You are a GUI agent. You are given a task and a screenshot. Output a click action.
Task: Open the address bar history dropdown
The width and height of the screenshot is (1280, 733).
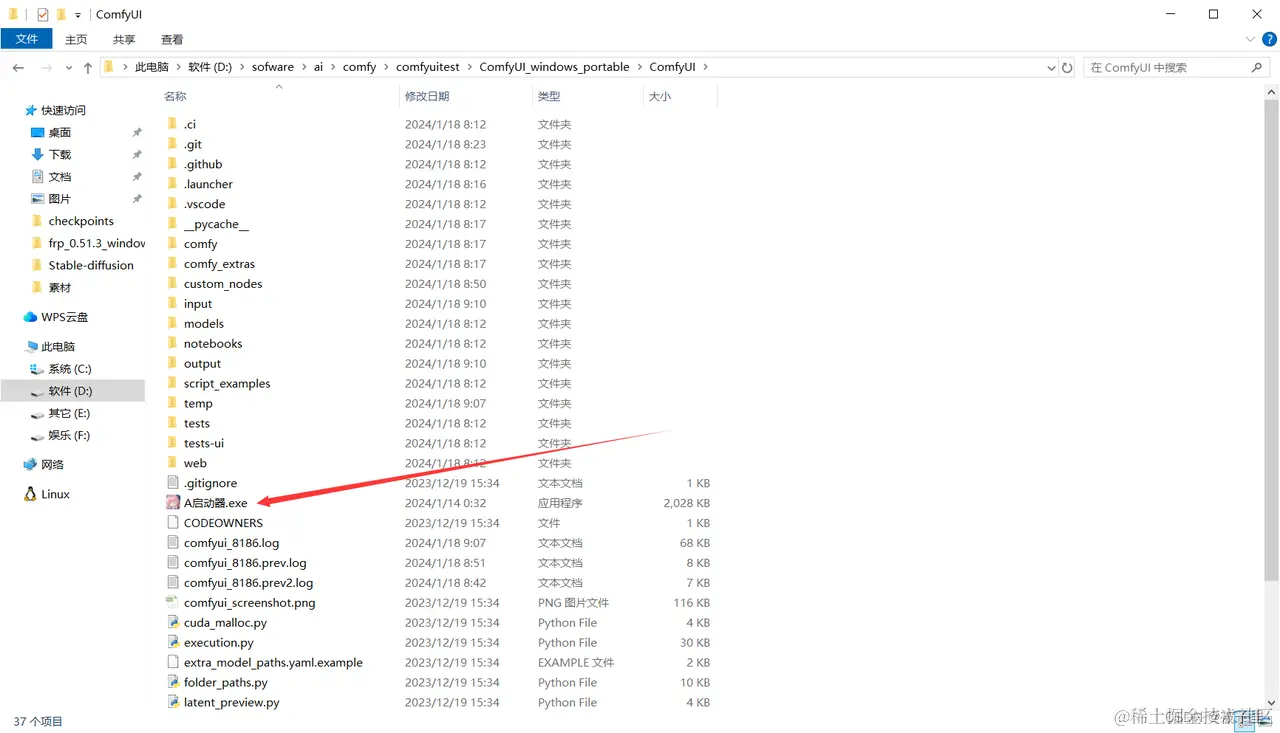pos(1051,67)
